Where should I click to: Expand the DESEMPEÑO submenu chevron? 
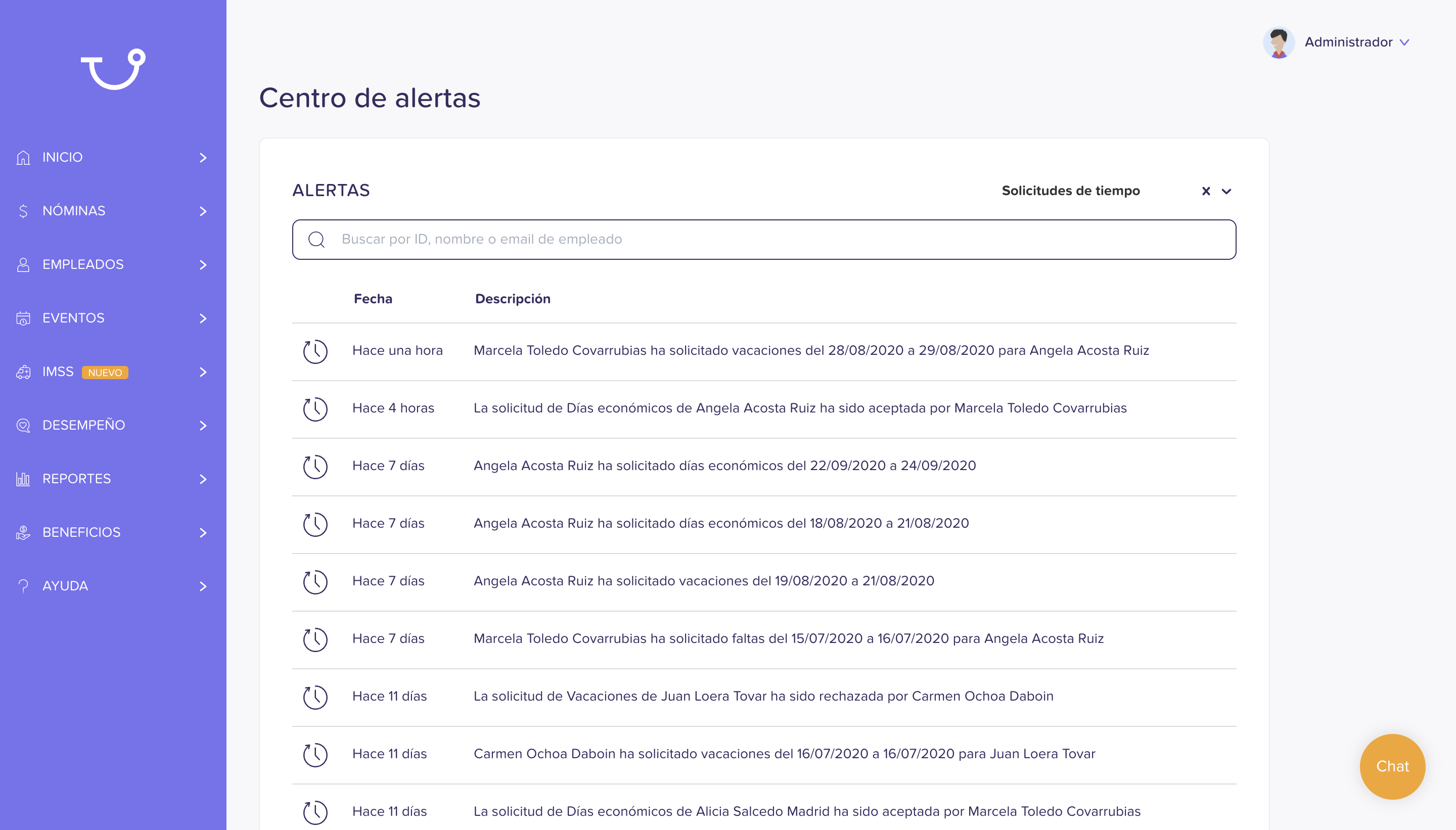[203, 425]
